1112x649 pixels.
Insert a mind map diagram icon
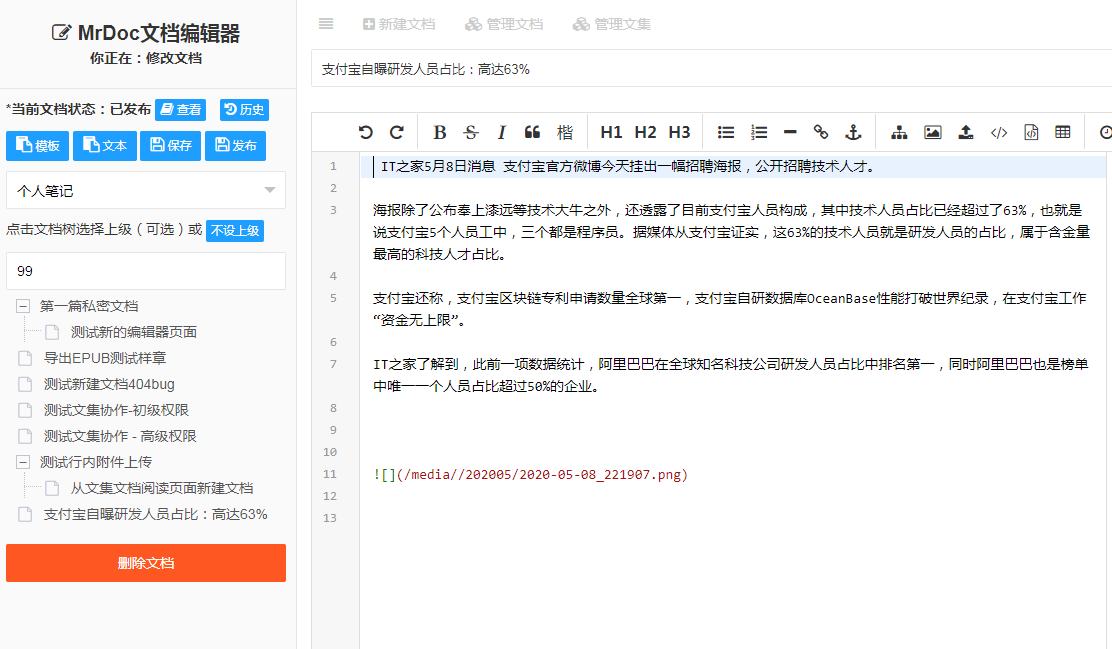coord(899,132)
